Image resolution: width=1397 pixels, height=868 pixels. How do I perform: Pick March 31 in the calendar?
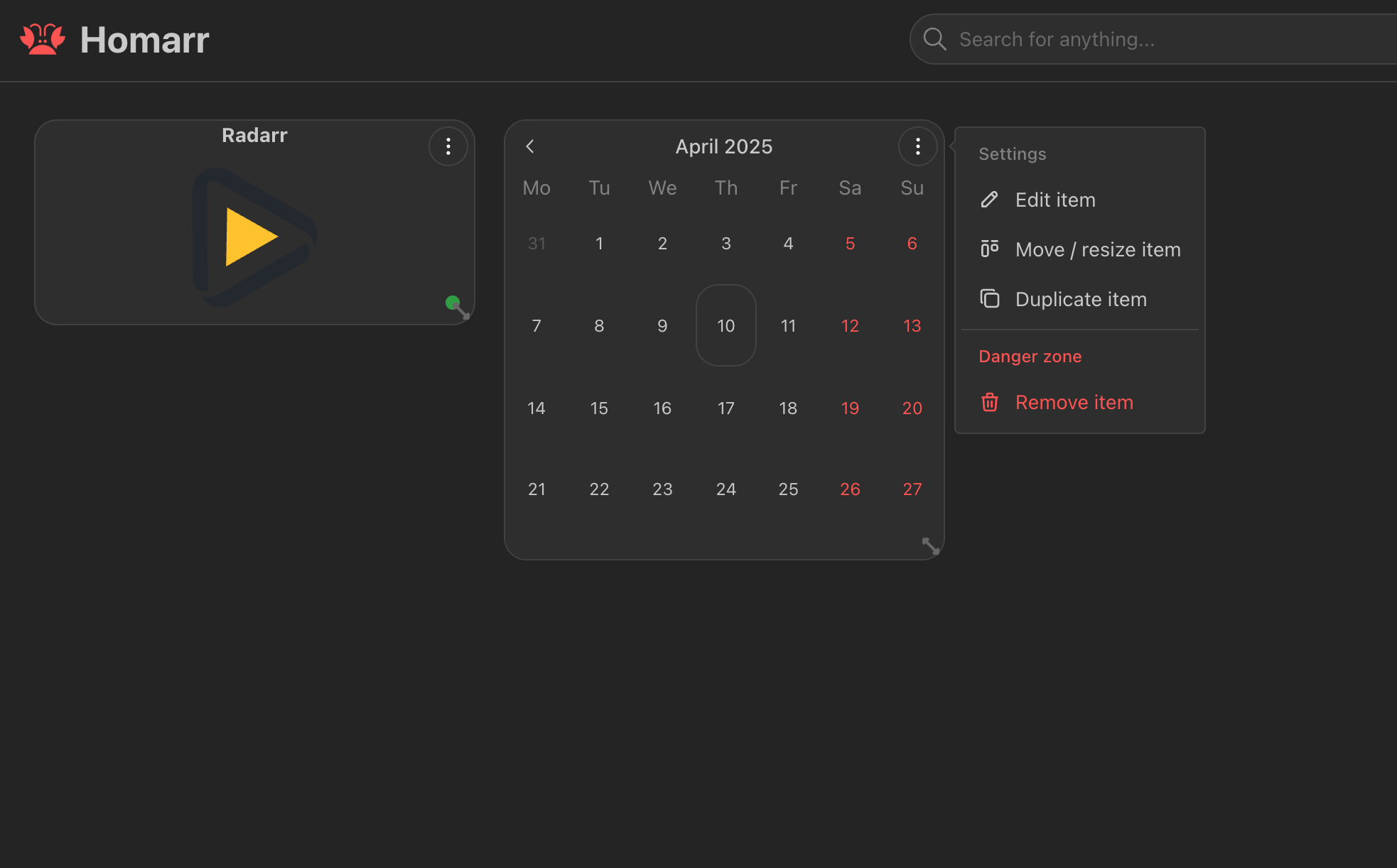click(536, 244)
